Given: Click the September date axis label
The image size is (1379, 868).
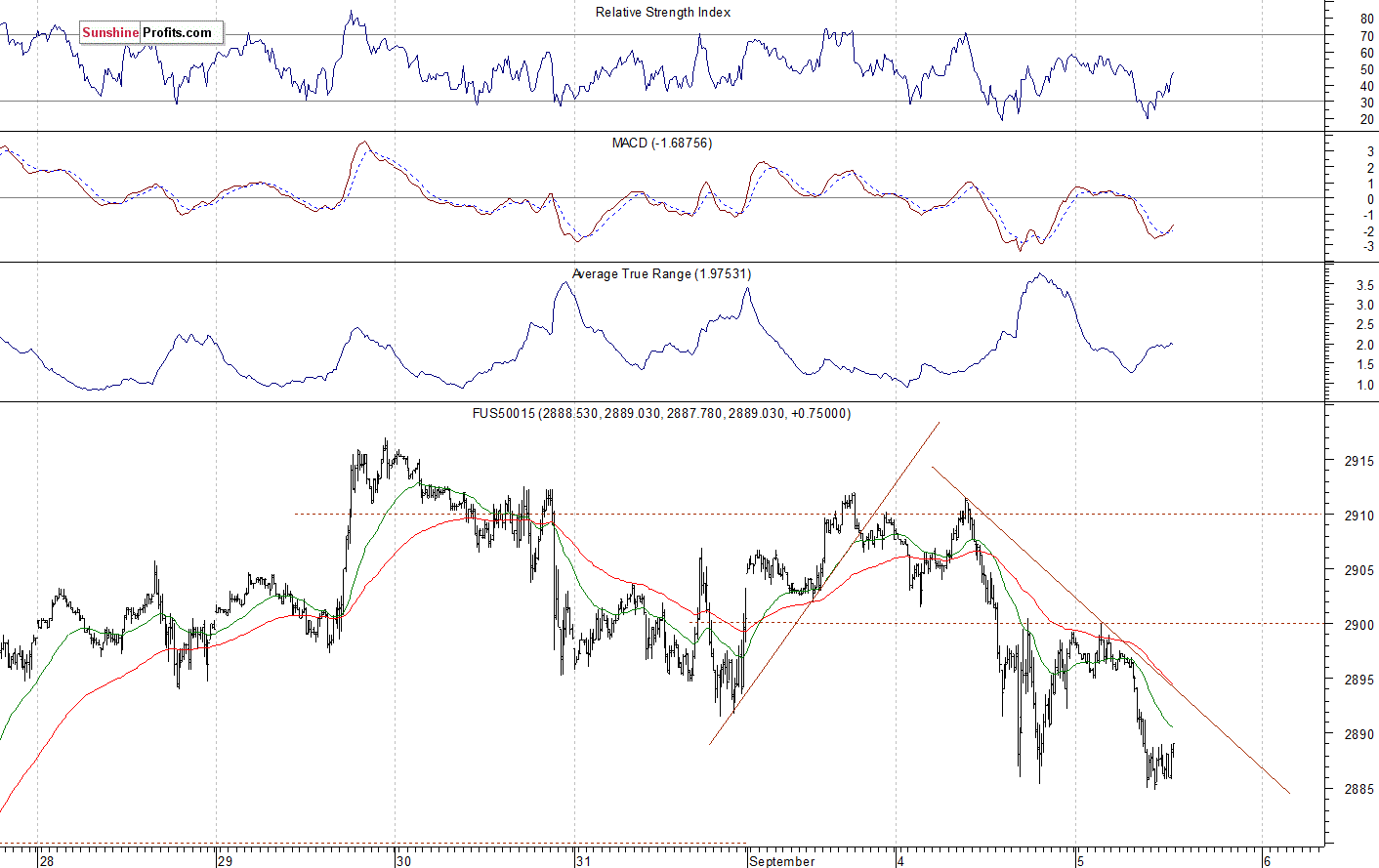Looking at the screenshot, I should pyautogui.click(x=782, y=861).
